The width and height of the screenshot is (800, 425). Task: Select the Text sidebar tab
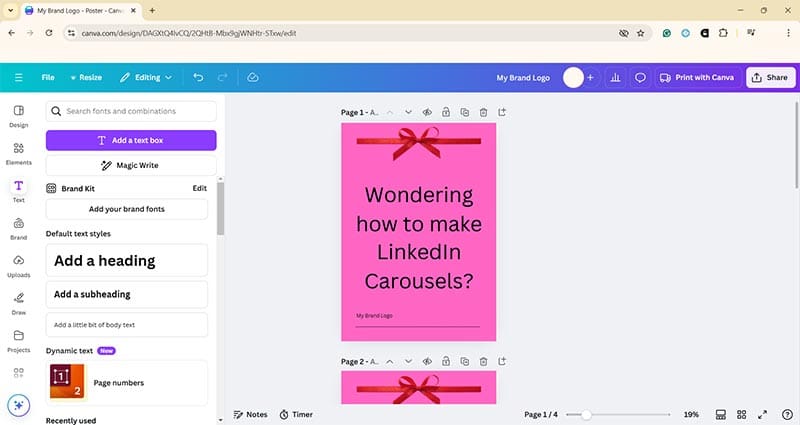[18, 191]
